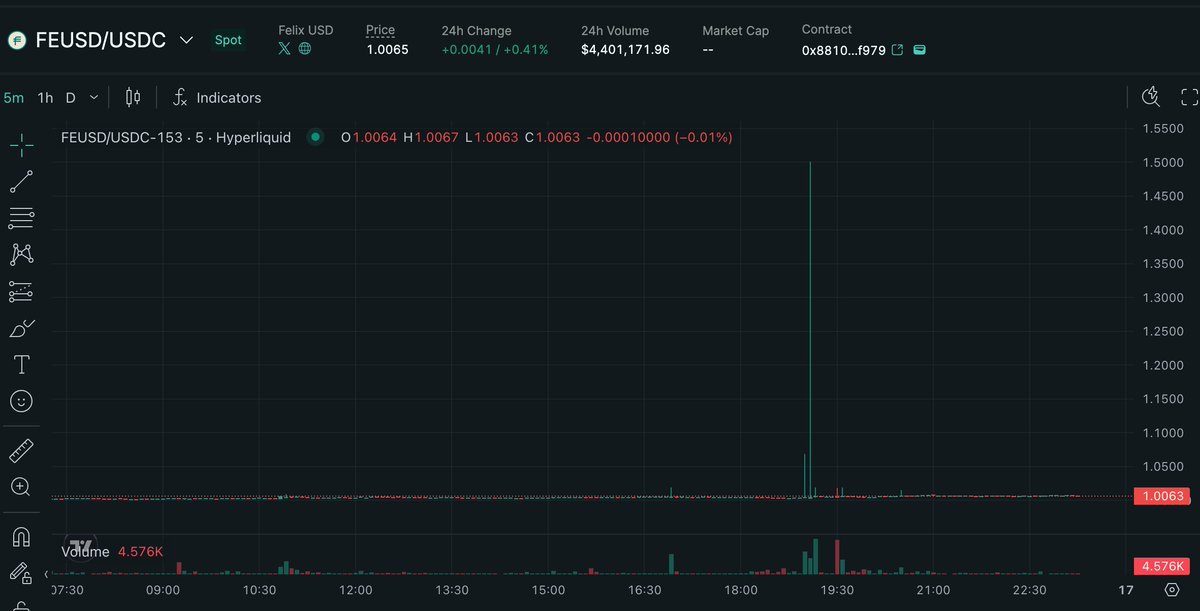Viewport: 1200px width, 611px height.
Task: Select the trend line drawing tool
Action: [x=21, y=181]
